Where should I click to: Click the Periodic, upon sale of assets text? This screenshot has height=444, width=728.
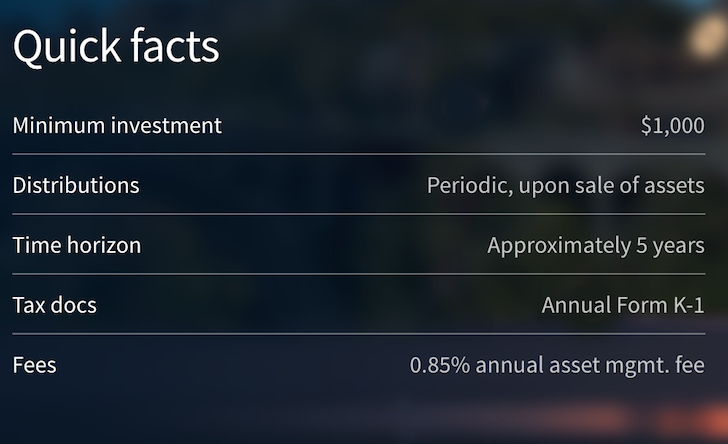(566, 186)
